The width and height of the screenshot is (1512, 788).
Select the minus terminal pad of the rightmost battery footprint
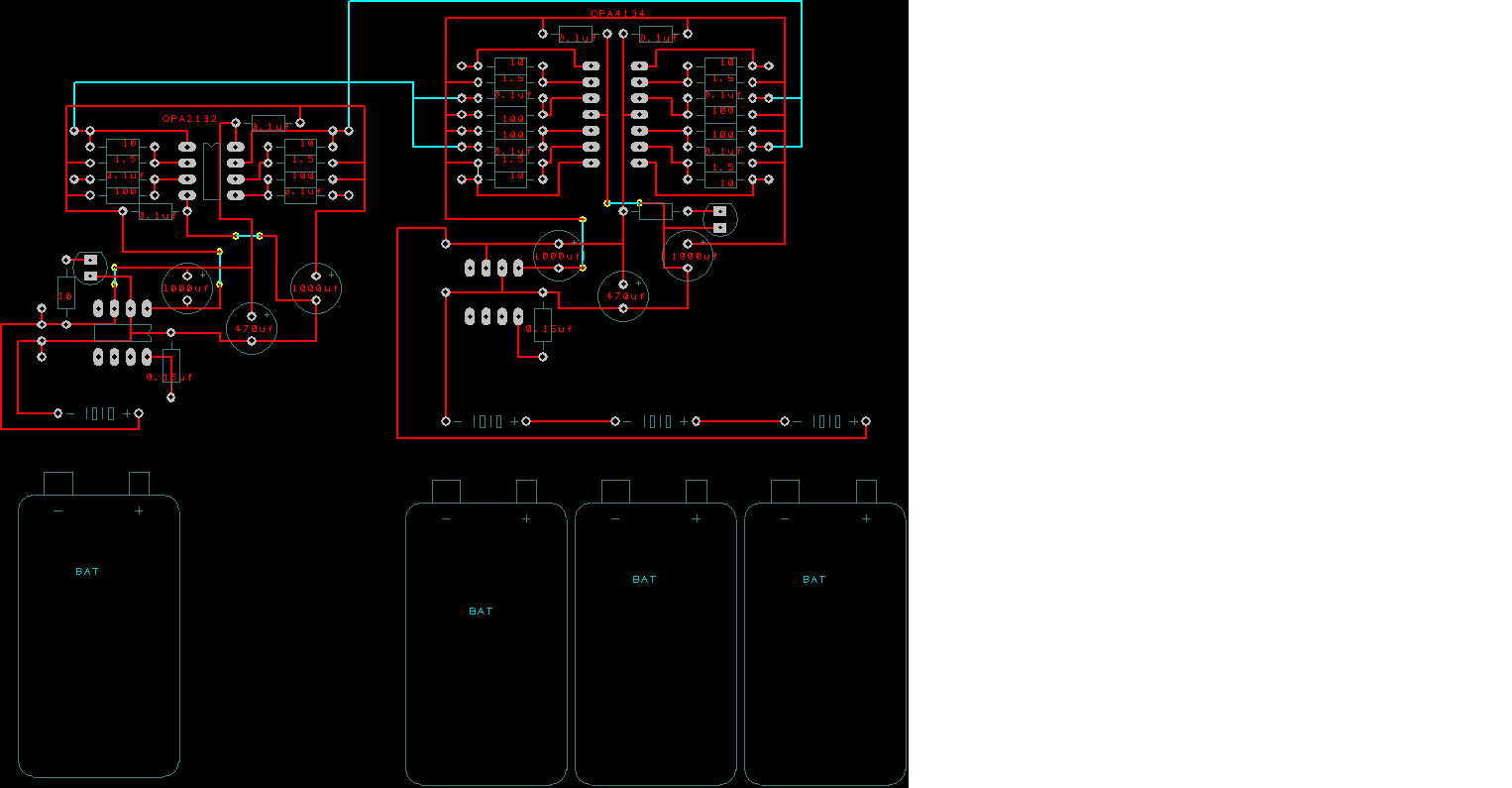tap(786, 421)
